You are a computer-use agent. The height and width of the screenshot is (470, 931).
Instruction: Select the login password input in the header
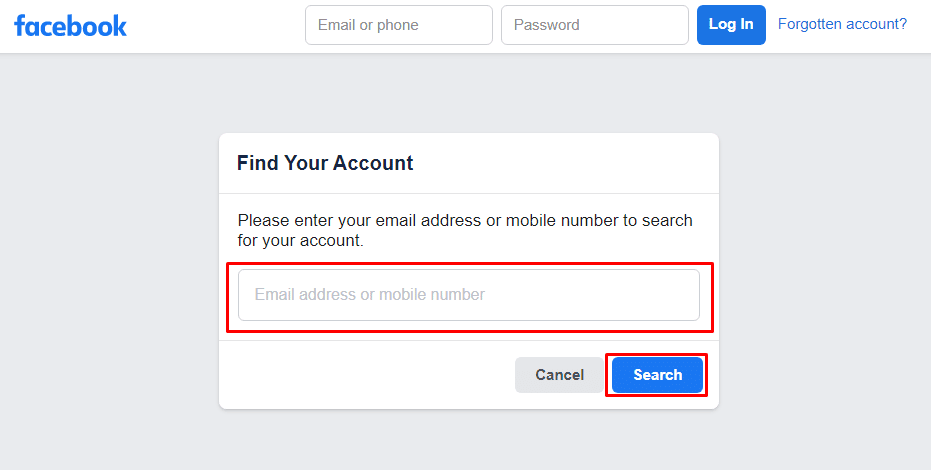coord(594,25)
